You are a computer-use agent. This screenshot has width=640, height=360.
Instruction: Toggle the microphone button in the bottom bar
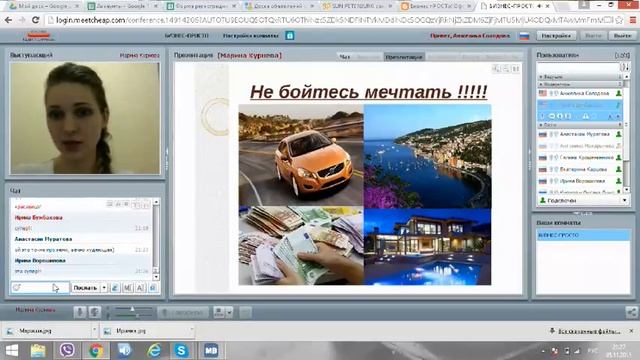pyautogui.click(x=80, y=312)
